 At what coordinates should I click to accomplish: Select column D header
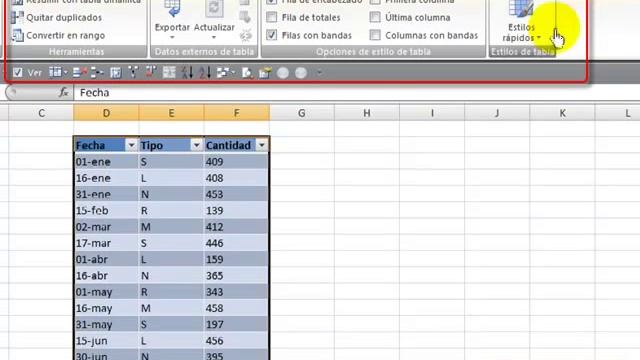point(106,113)
